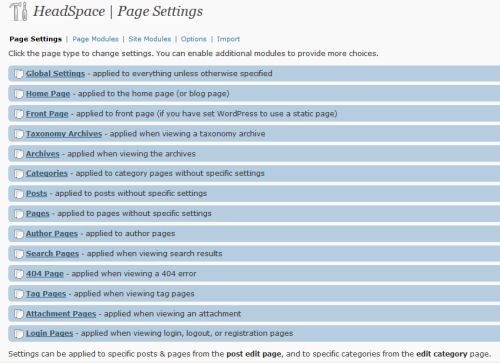Image resolution: width=500 pixels, height=363 pixels.
Task: Open the Pages settings link
Action: pyautogui.click(x=38, y=213)
